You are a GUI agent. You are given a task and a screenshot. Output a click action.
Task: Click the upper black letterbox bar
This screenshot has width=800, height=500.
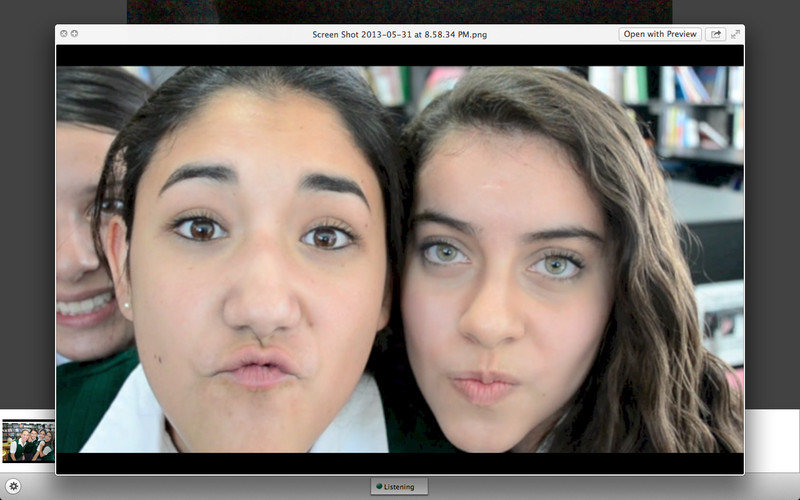pos(399,56)
